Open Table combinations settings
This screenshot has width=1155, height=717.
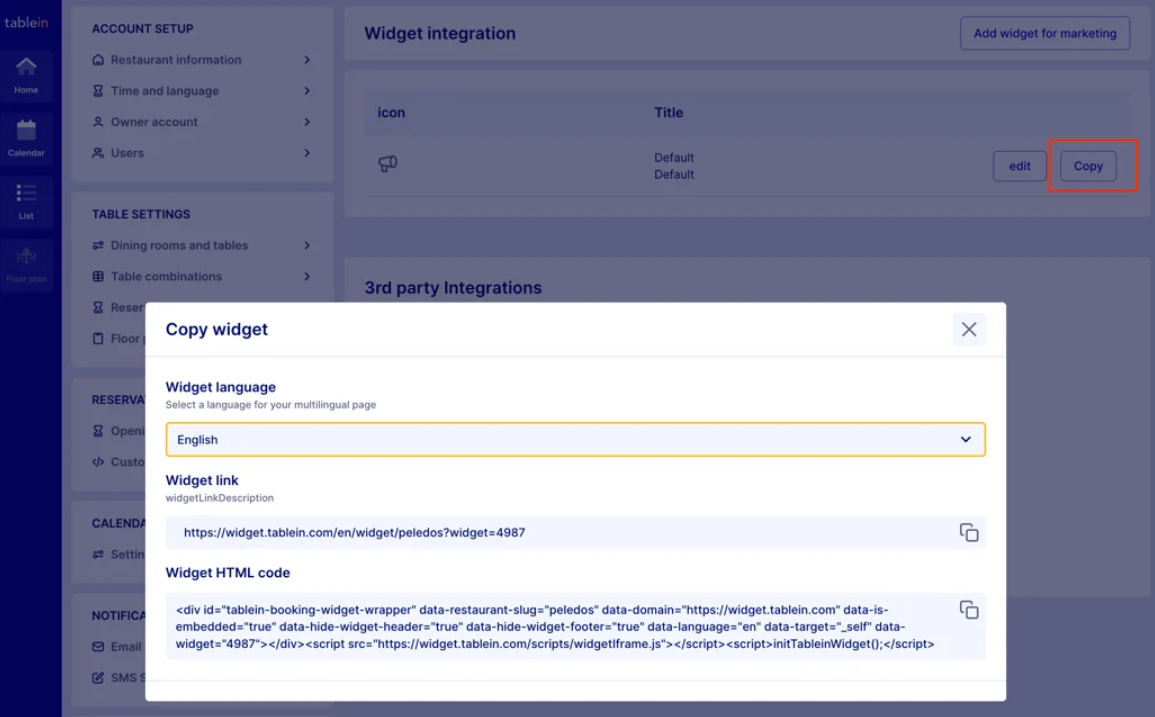click(x=202, y=276)
